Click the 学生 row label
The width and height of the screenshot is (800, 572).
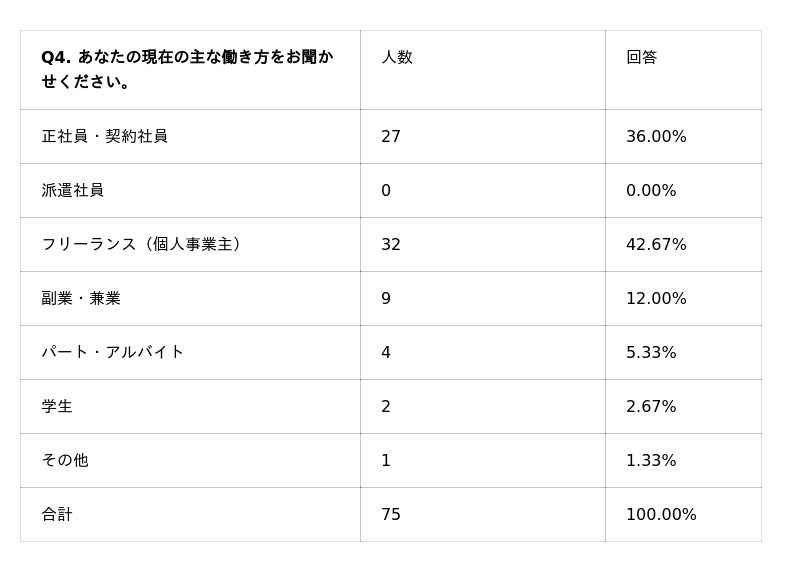click(x=57, y=406)
